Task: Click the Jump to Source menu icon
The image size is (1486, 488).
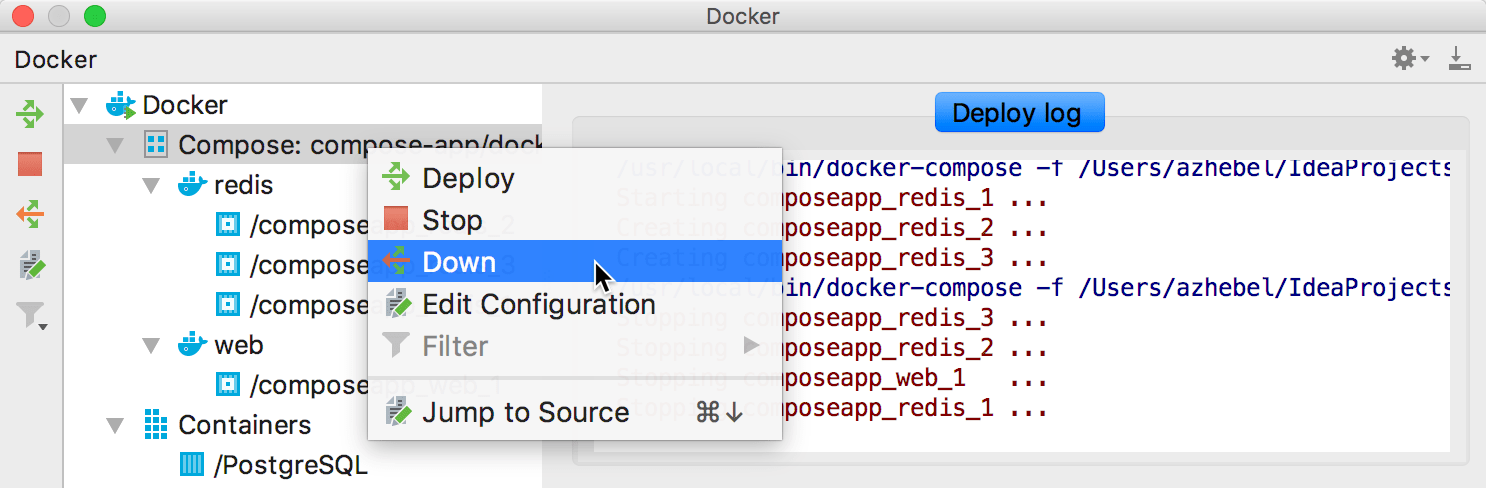Action: click(398, 412)
